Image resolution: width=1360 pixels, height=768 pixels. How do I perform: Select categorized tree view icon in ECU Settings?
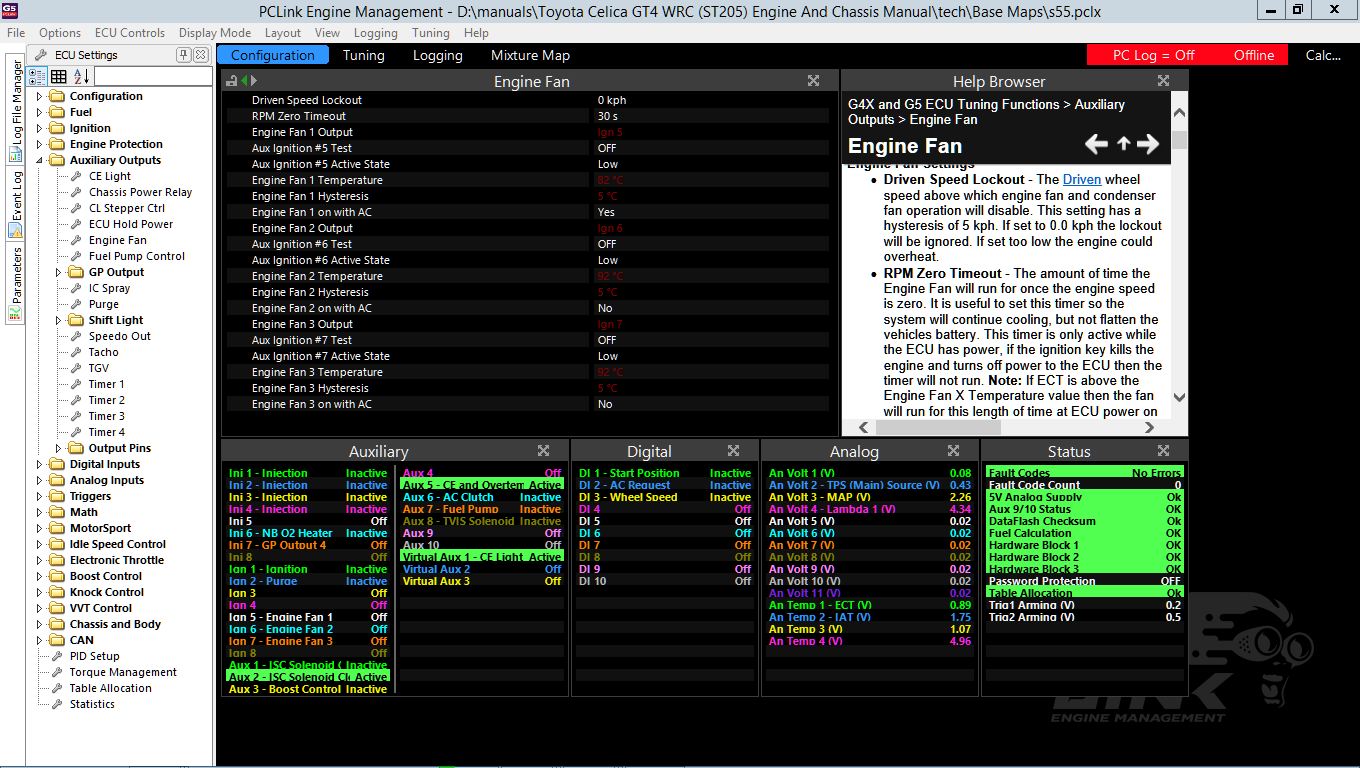(37, 76)
